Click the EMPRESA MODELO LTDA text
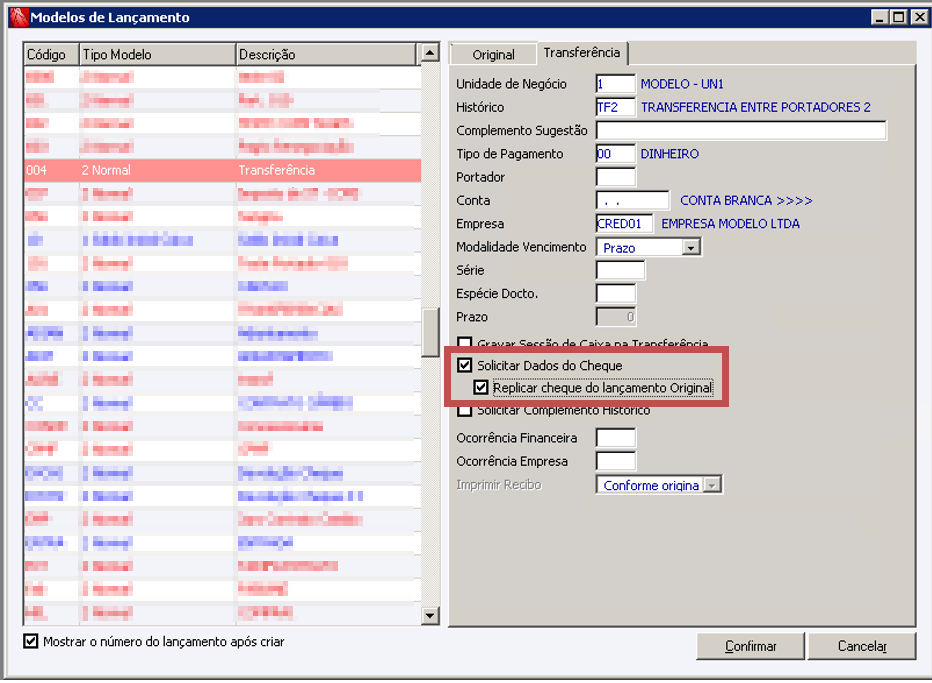Screen dimensions: 932x683 (x=731, y=224)
